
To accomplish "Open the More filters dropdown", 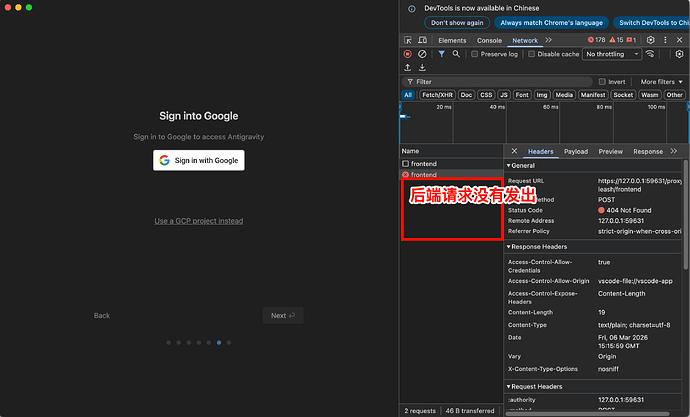I will pyautogui.click(x=661, y=82).
